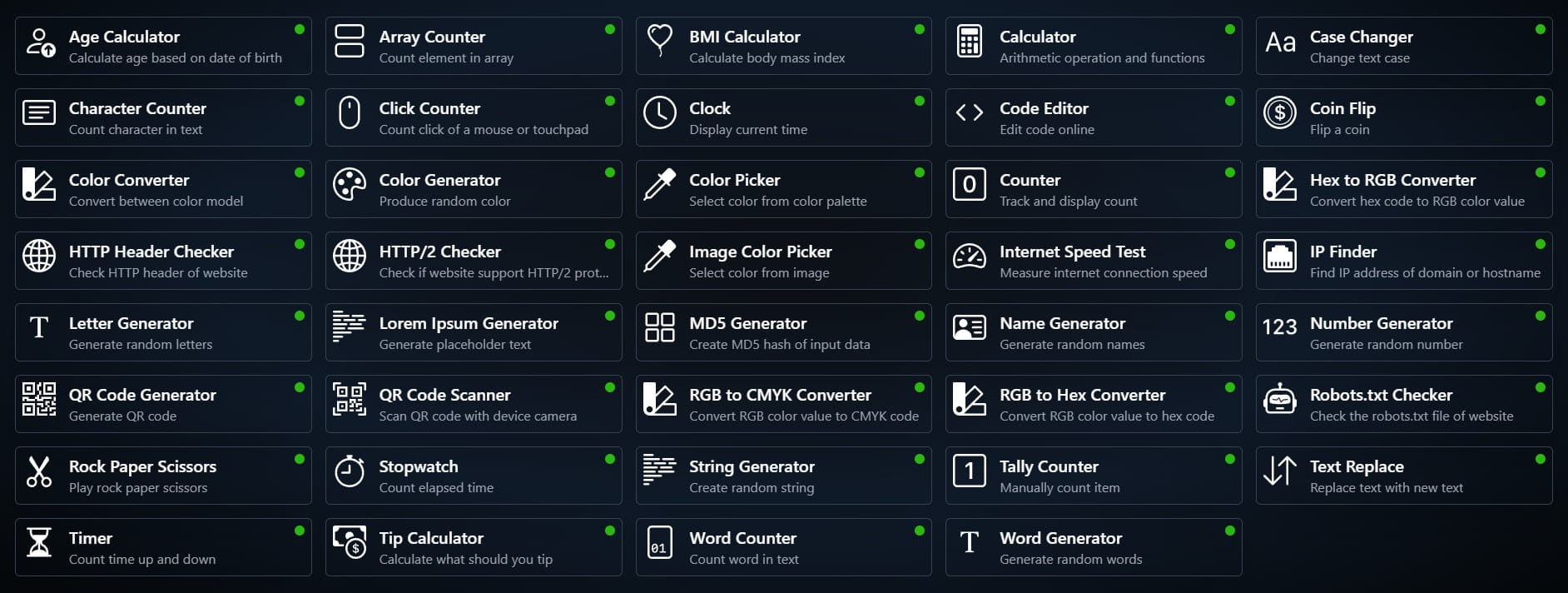This screenshot has height=593, width=1568.
Task: Click the green status dot on Age Calculator
Action: 300,29
